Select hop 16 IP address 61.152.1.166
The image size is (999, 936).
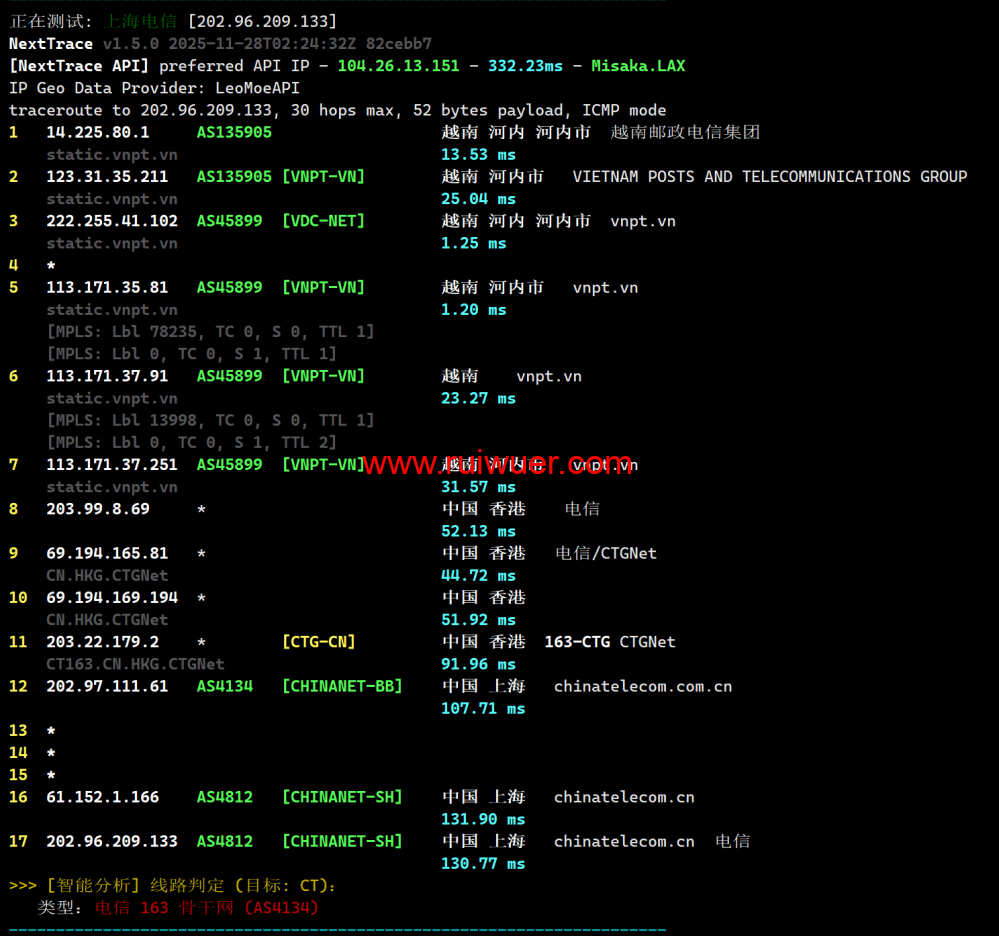coord(102,797)
